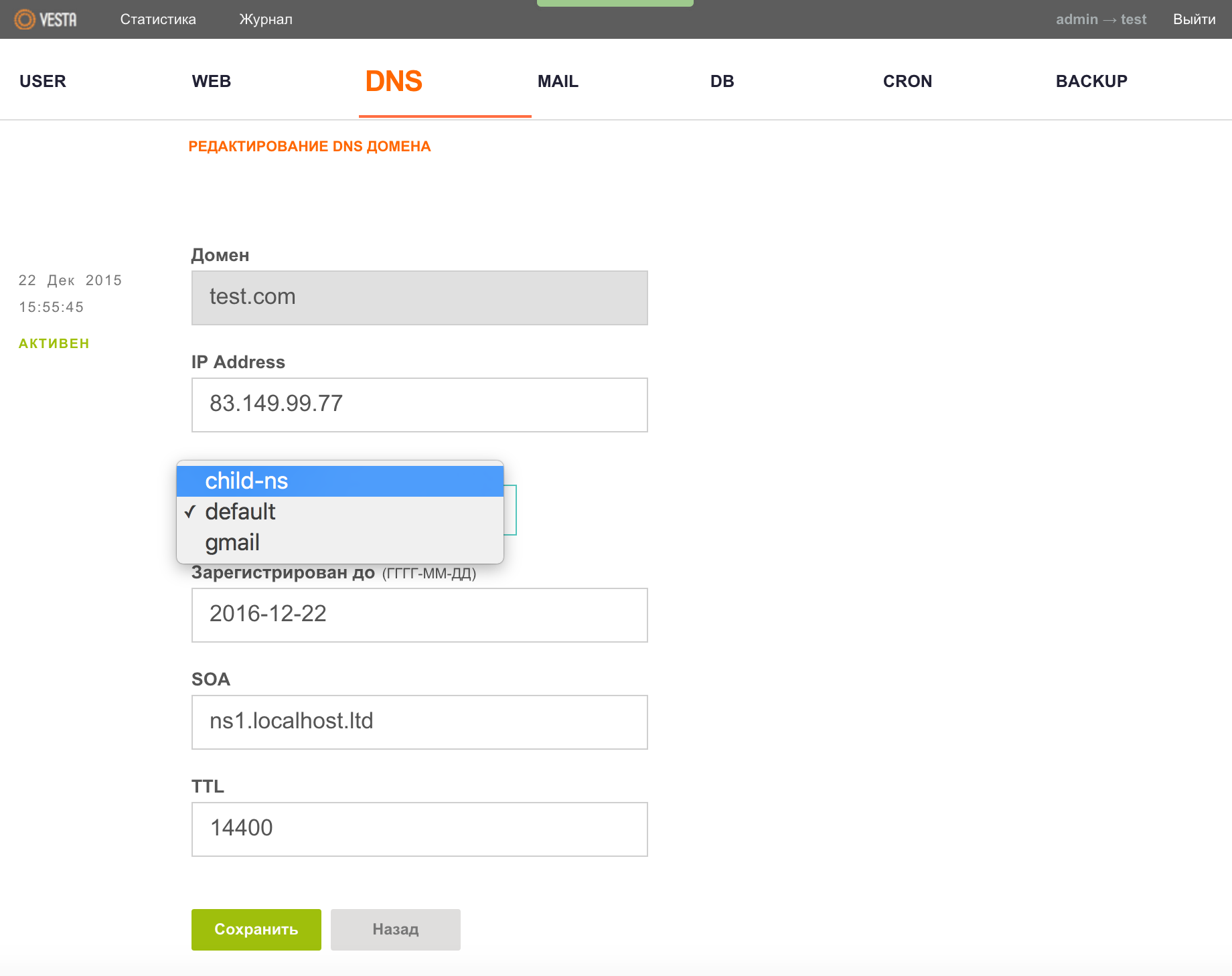Switch to the CRON tab
The width and height of the screenshot is (1232, 976).
click(x=907, y=81)
